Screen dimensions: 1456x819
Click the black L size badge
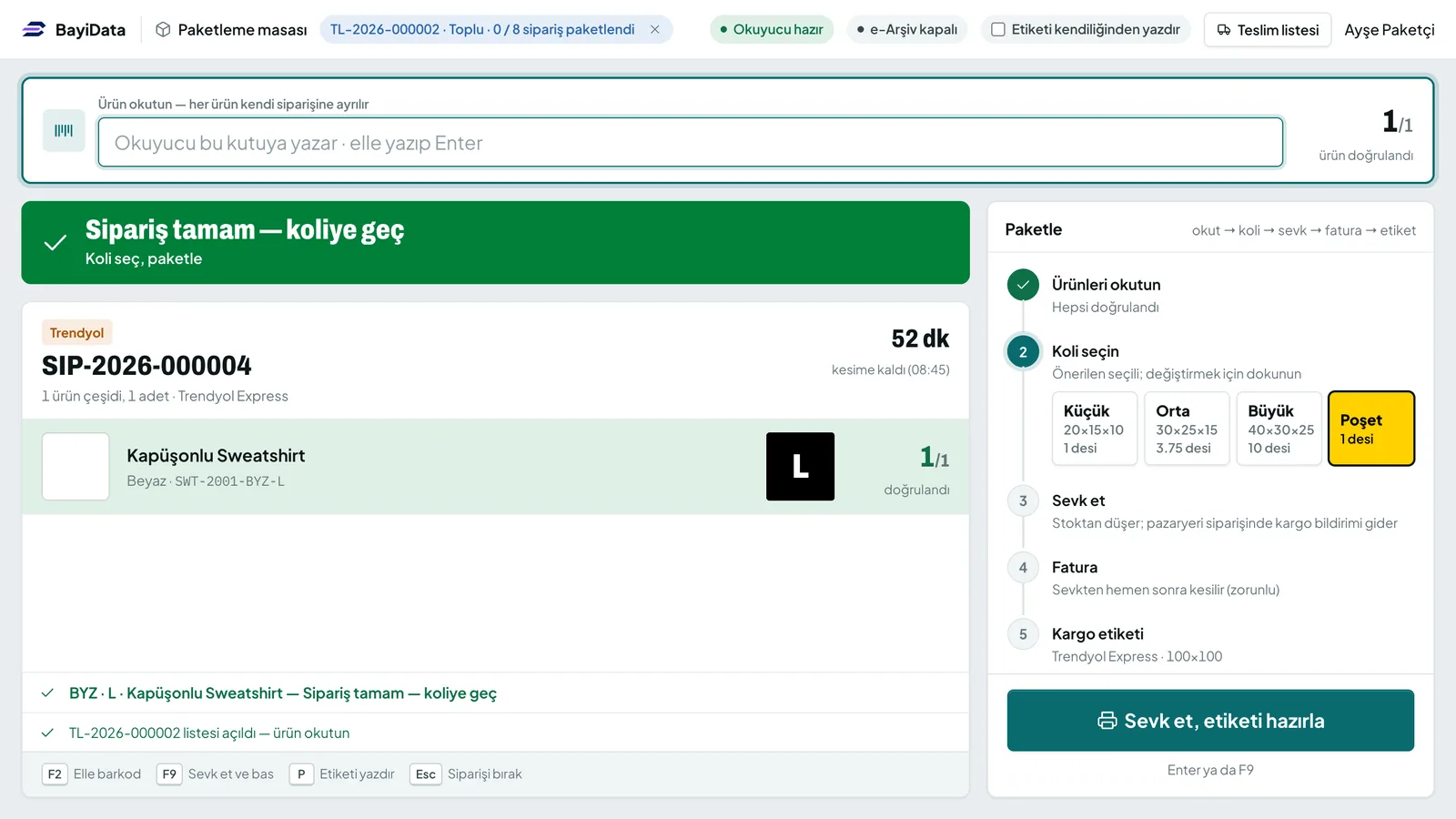[x=800, y=467]
